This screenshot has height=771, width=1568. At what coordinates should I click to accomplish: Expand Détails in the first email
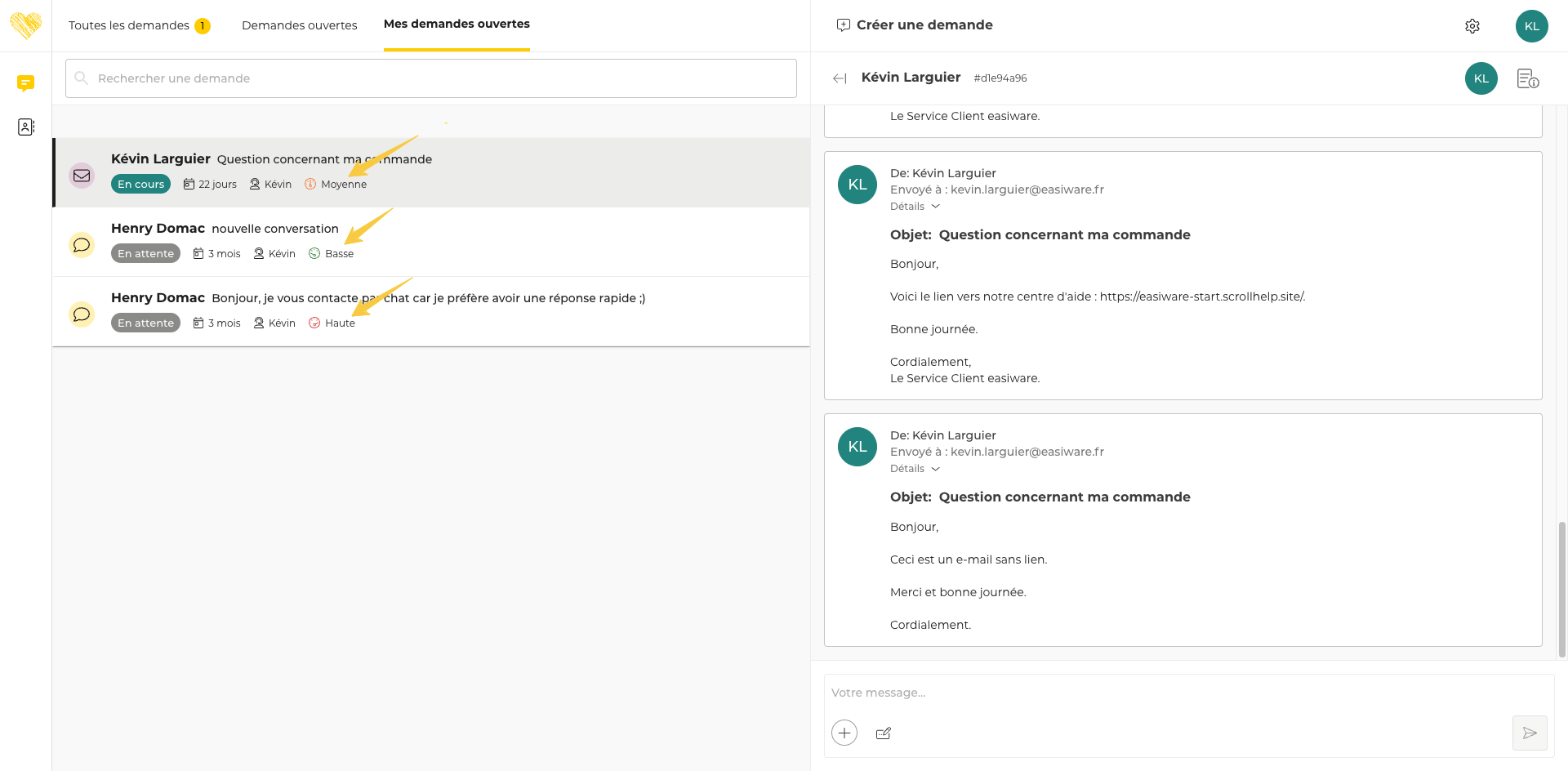915,207
